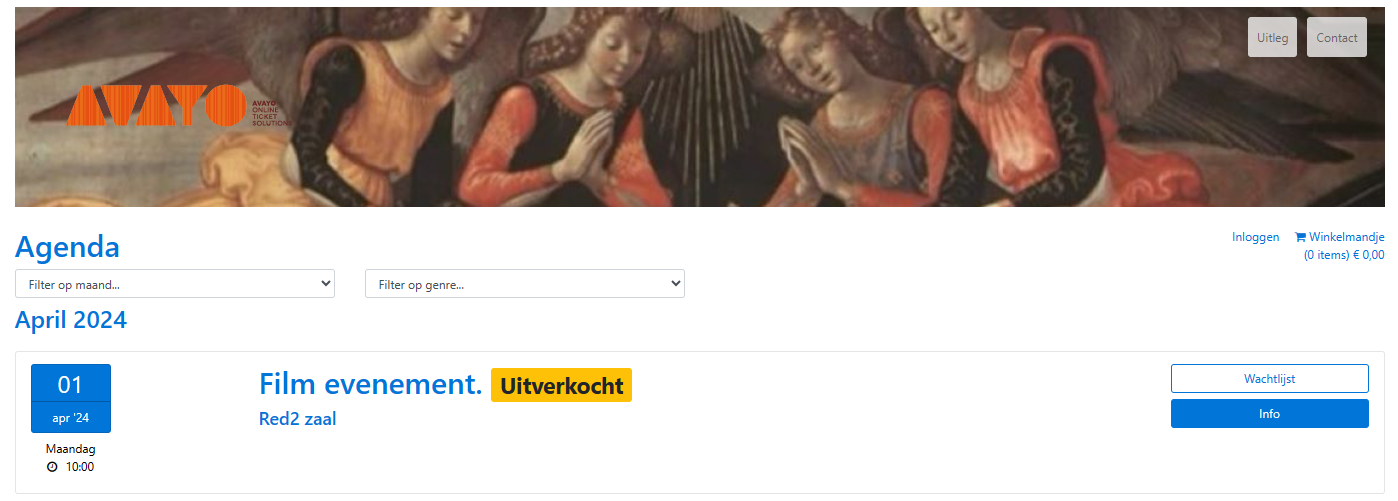Open the Contact page from the banner

[1337, 37]
